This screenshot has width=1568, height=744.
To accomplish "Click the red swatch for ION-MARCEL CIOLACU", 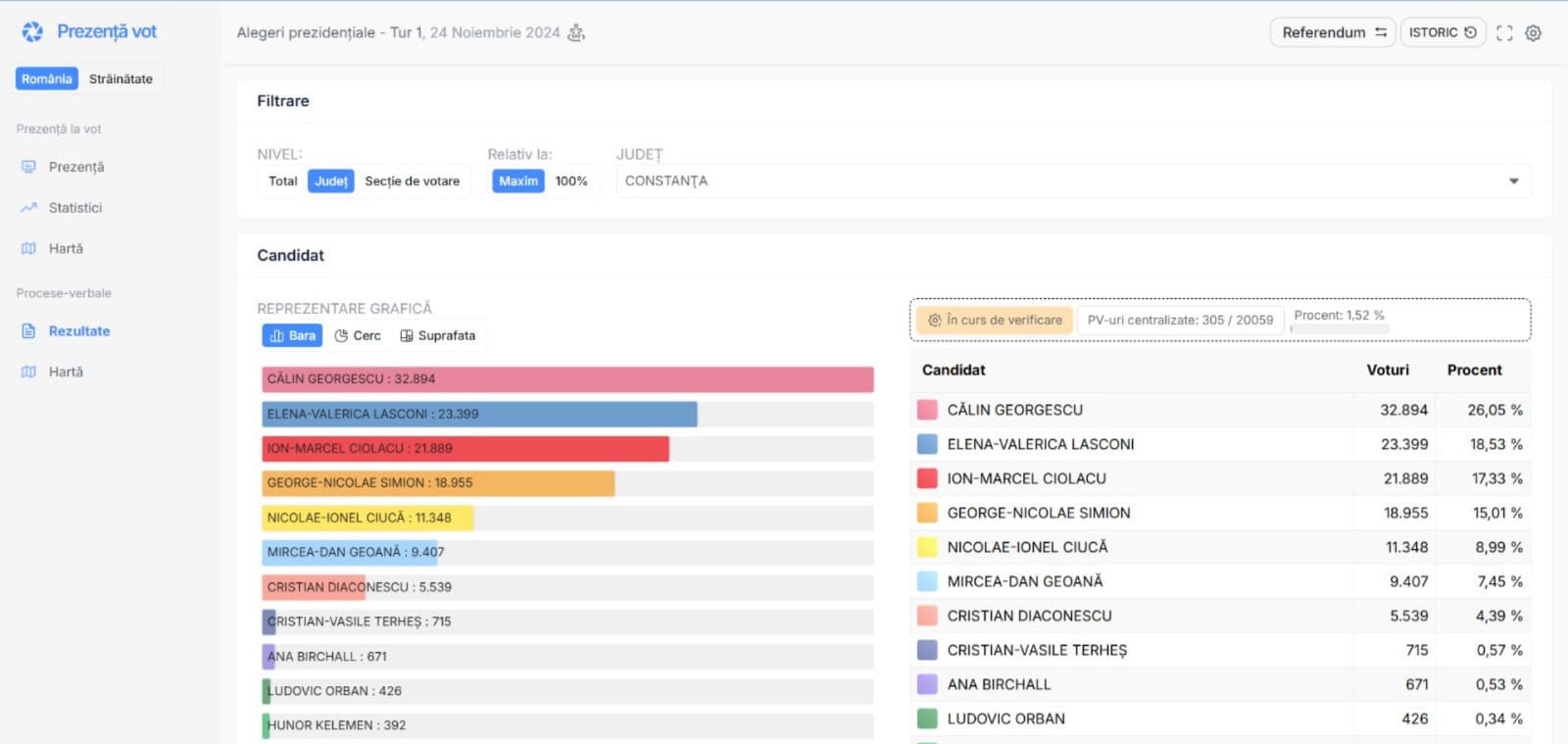I will (x=927, y=478).
